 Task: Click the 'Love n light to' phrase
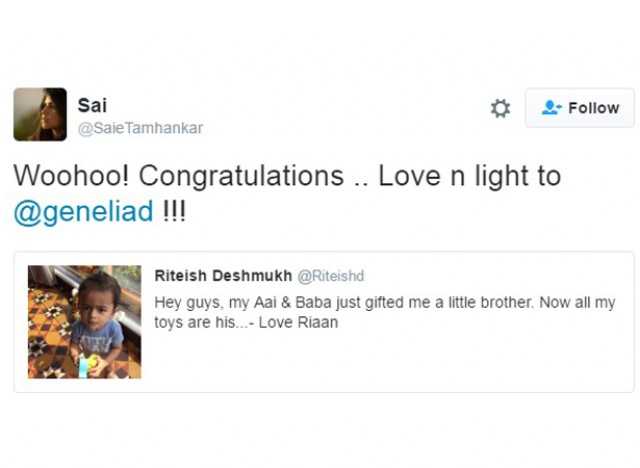click(x=470, y=176)
